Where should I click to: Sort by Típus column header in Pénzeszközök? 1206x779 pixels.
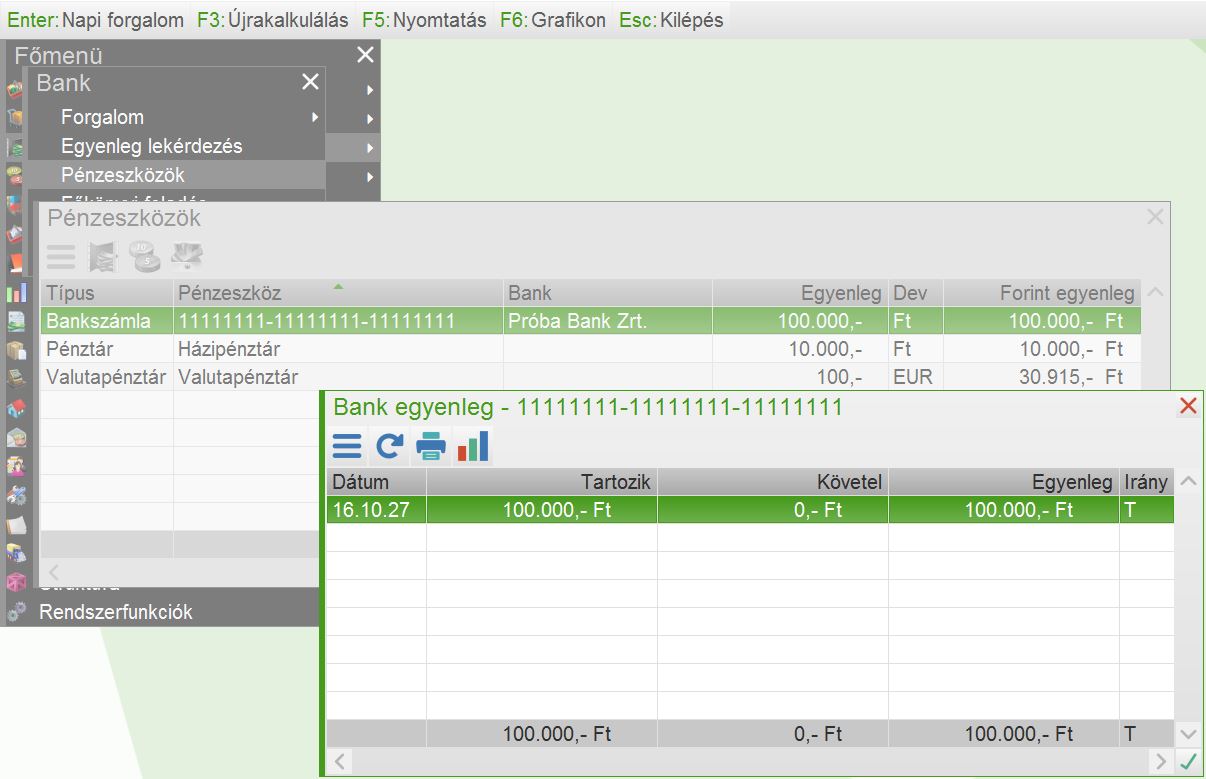pos(107,293)
